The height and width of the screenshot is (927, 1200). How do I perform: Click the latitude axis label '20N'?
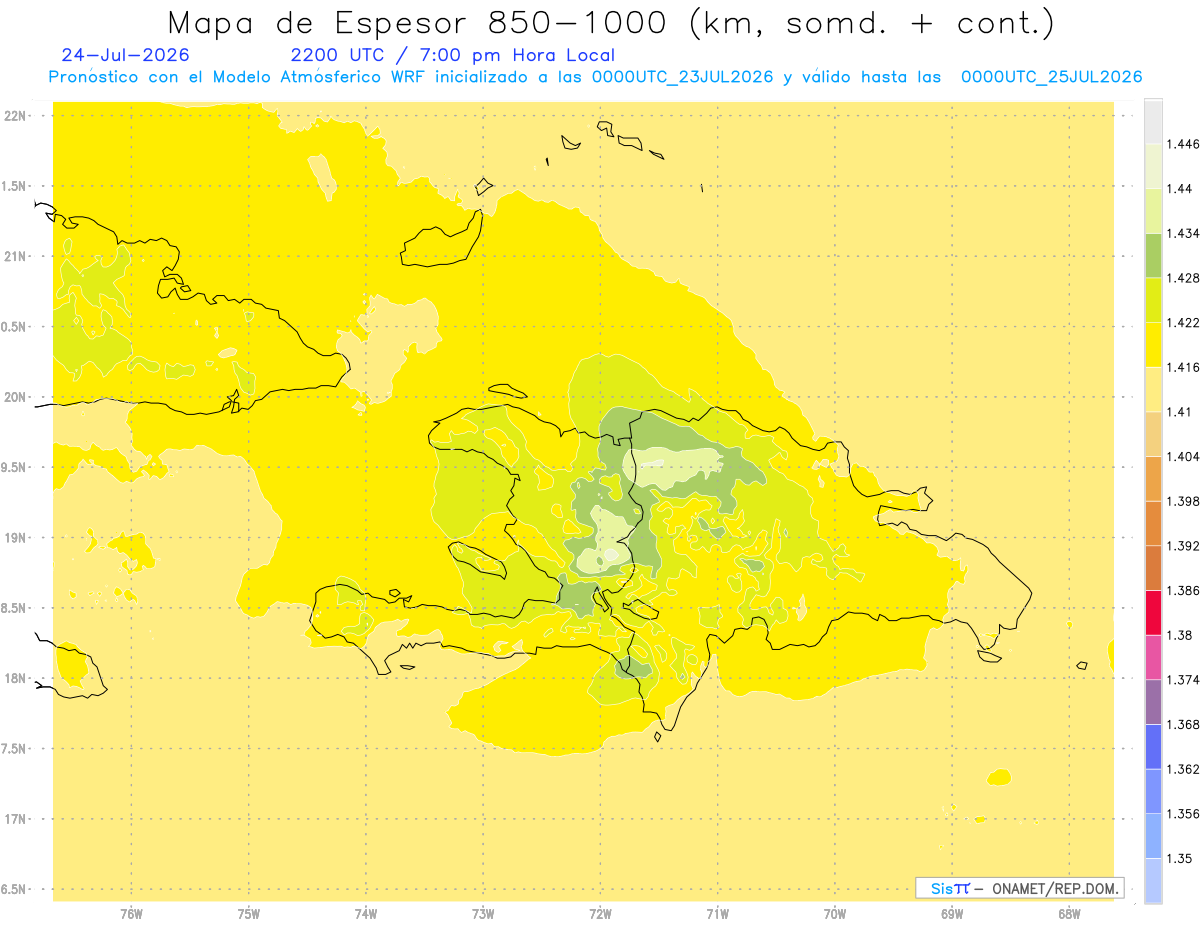point(16,397)
